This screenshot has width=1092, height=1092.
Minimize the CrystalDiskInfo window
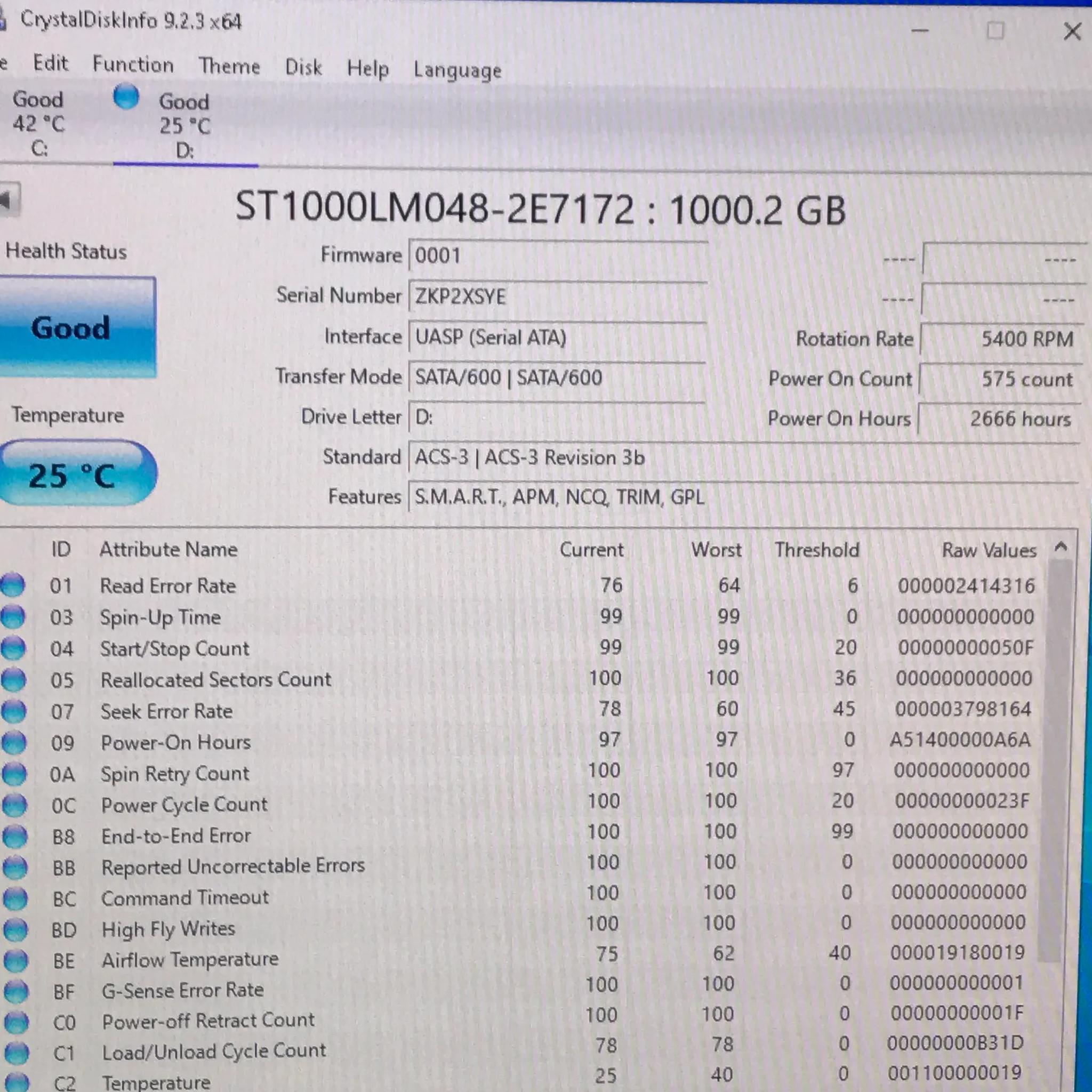(920, 29)
